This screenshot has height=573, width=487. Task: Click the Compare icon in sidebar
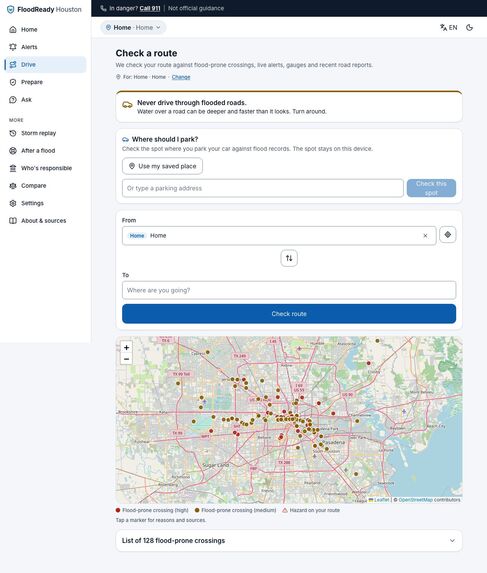coord(13,186)
